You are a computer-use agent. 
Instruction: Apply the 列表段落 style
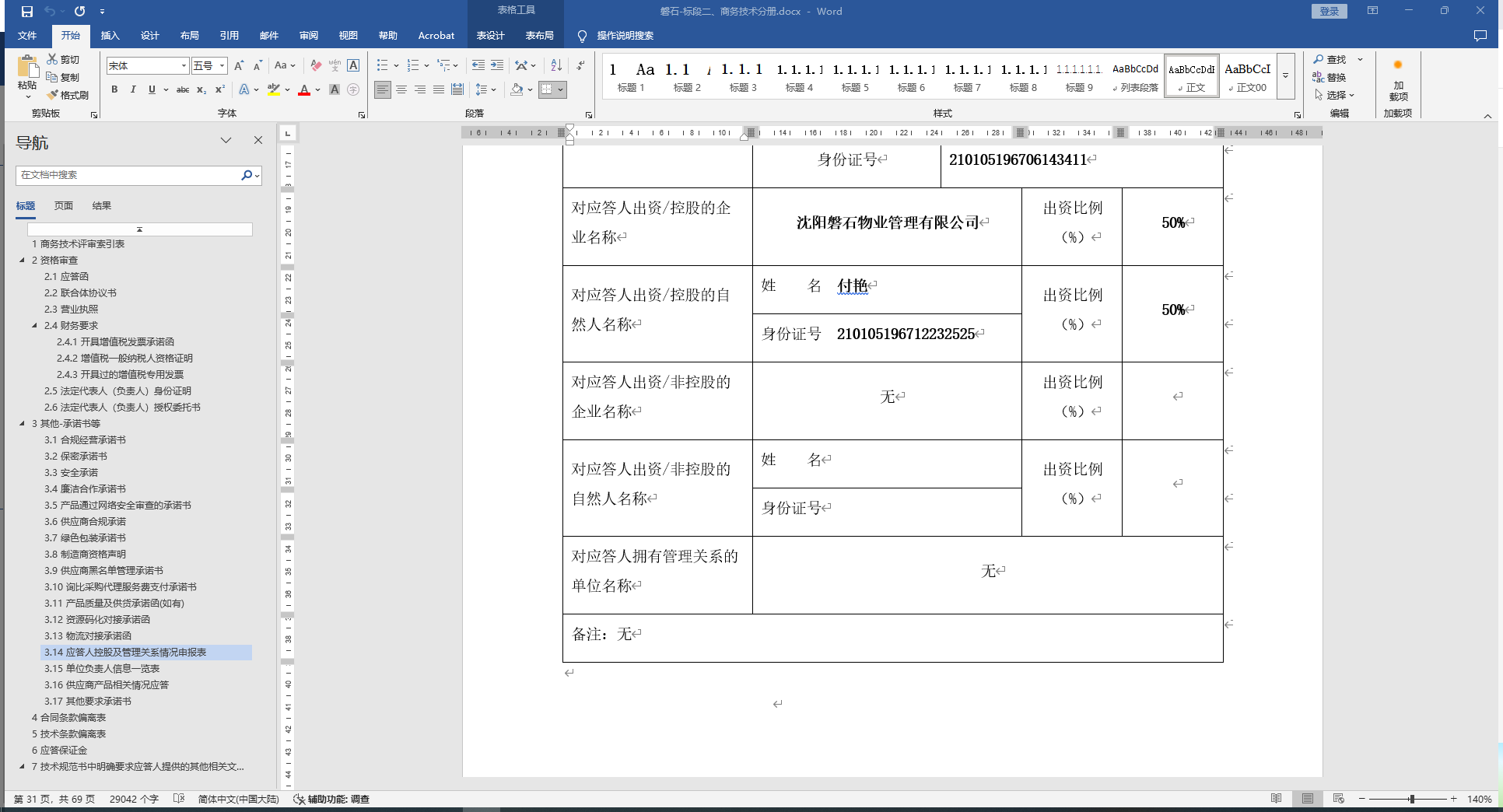(x=1135, y=76)
